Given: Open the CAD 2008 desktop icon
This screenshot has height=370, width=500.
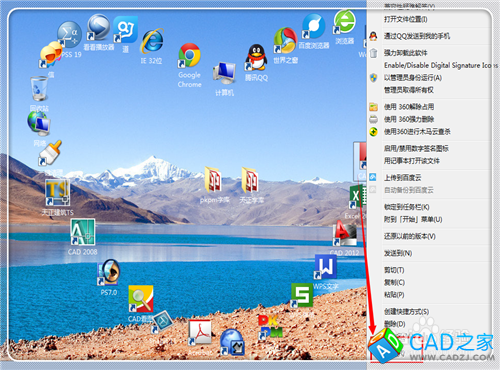Looking at the screenshot, I should click(x=83, y=232).
